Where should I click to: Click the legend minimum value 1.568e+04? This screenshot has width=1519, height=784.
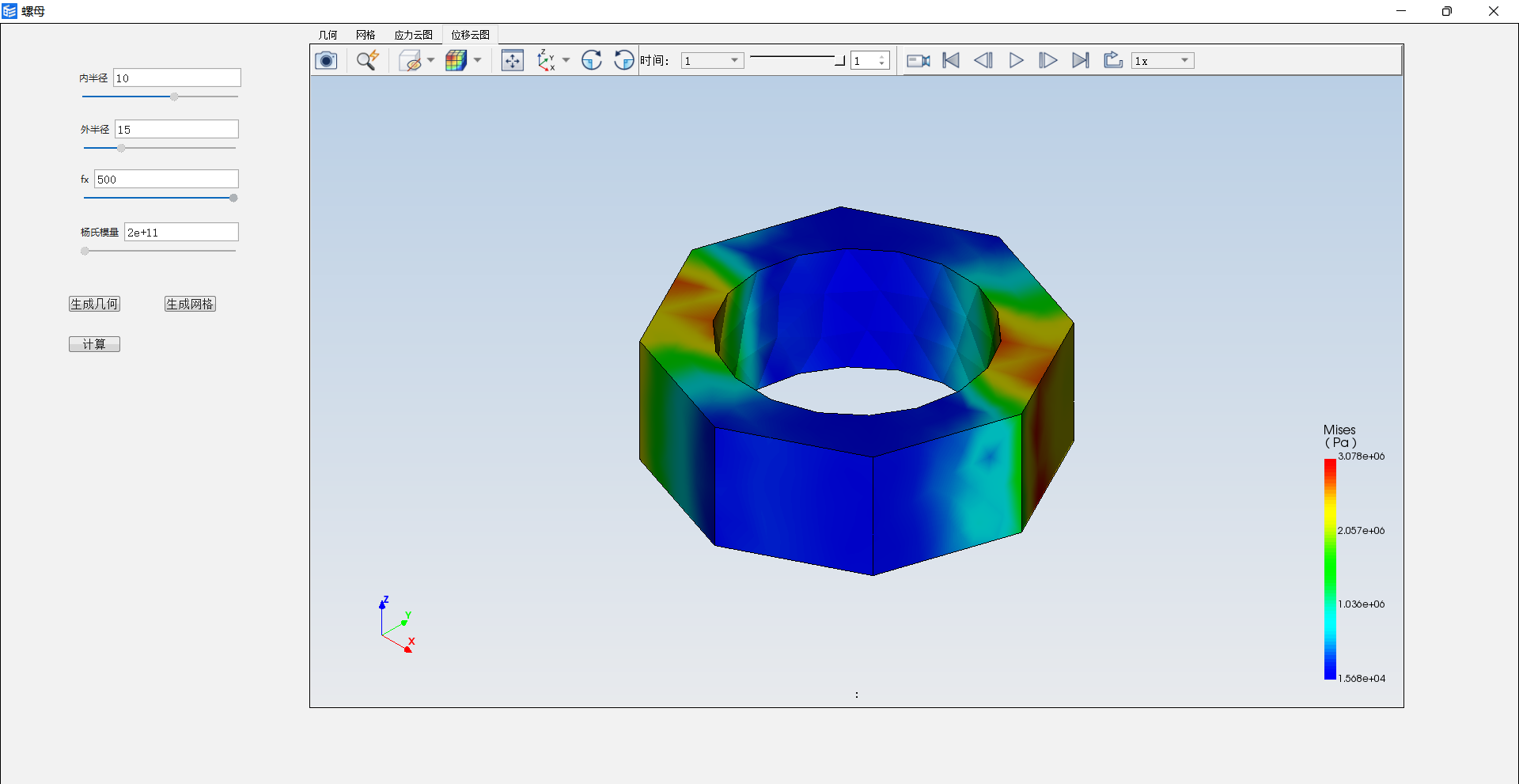[1361, 679]
